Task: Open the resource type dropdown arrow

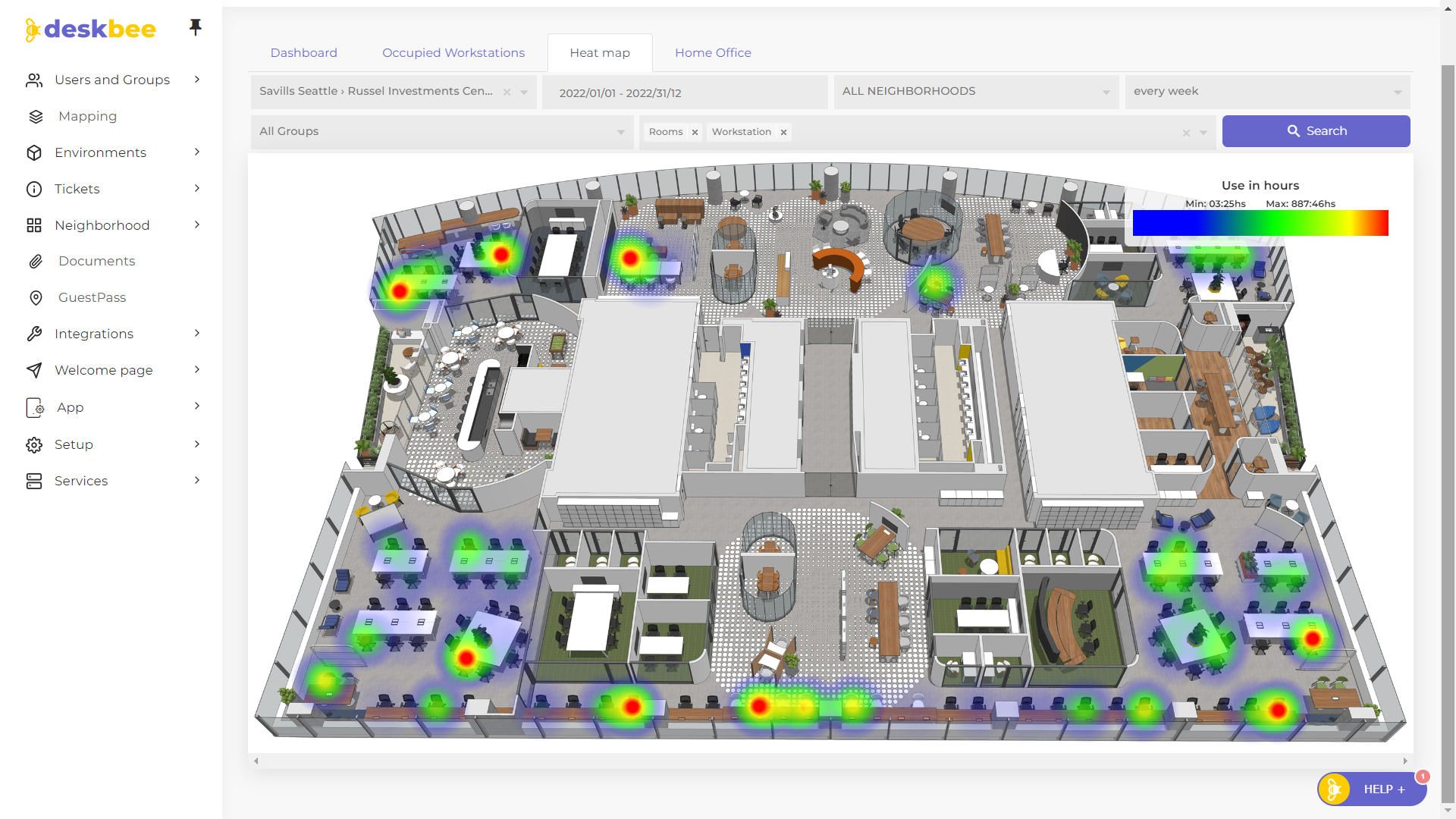Action: pyautogui.click(x=1203, y=133)
